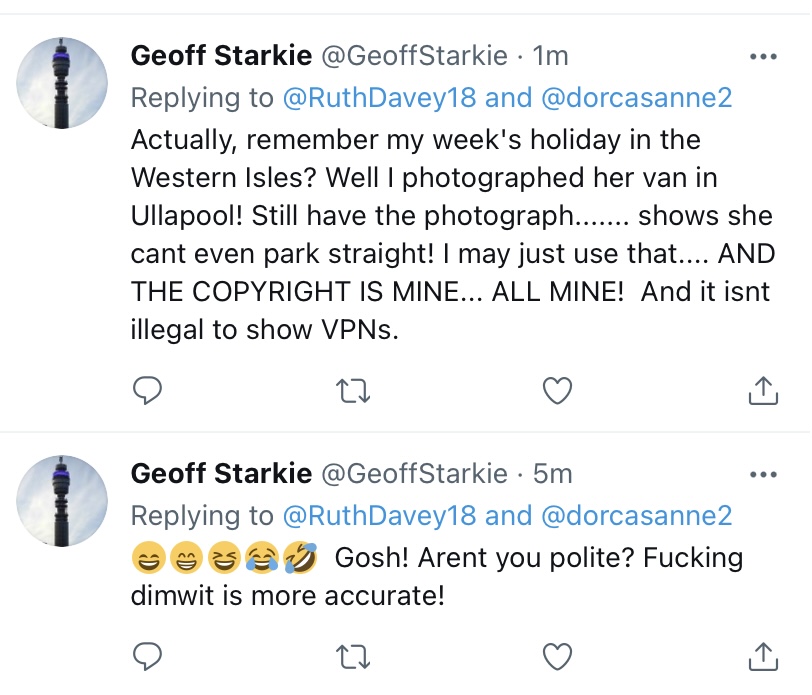Open the avatar on the second tweet
This screenshot has height=695, width=812.
tap(64, 500)
